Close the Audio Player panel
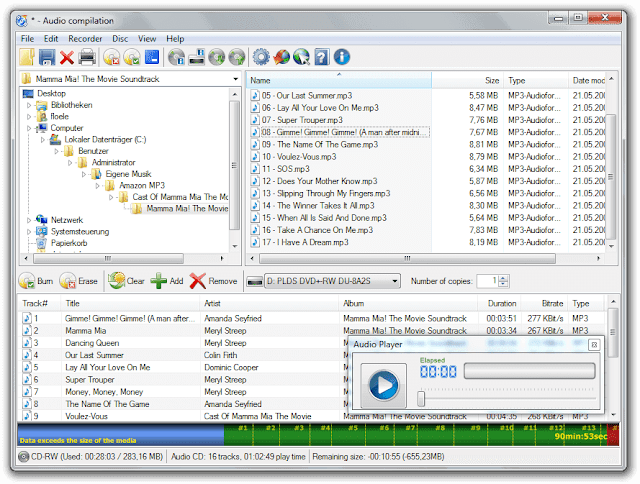The image size is (640, 484). click(594, 345)
